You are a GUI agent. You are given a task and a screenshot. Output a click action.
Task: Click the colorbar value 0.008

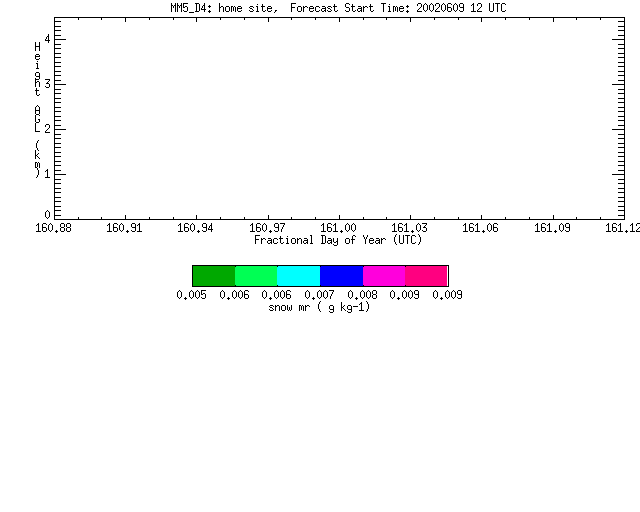362,295
